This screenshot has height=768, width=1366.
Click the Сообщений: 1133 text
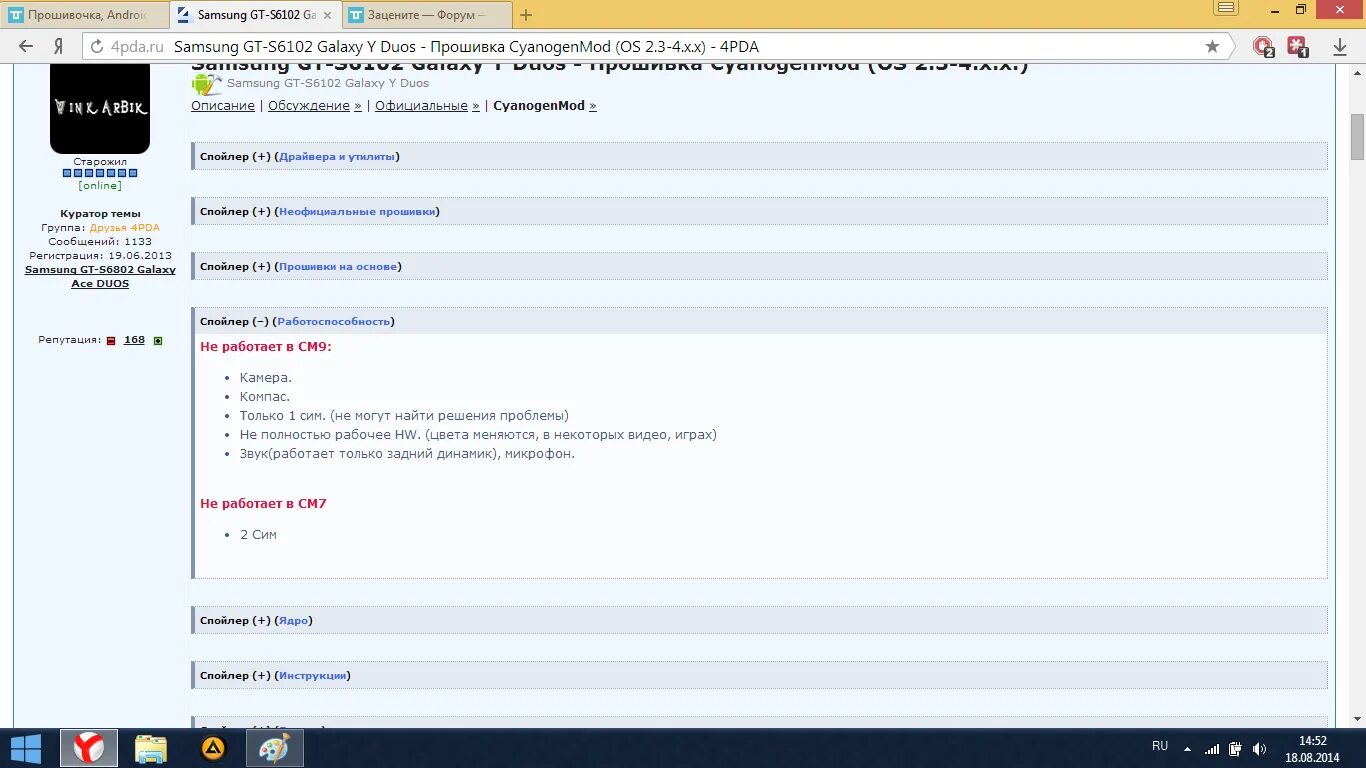click(x=100, y=241)
